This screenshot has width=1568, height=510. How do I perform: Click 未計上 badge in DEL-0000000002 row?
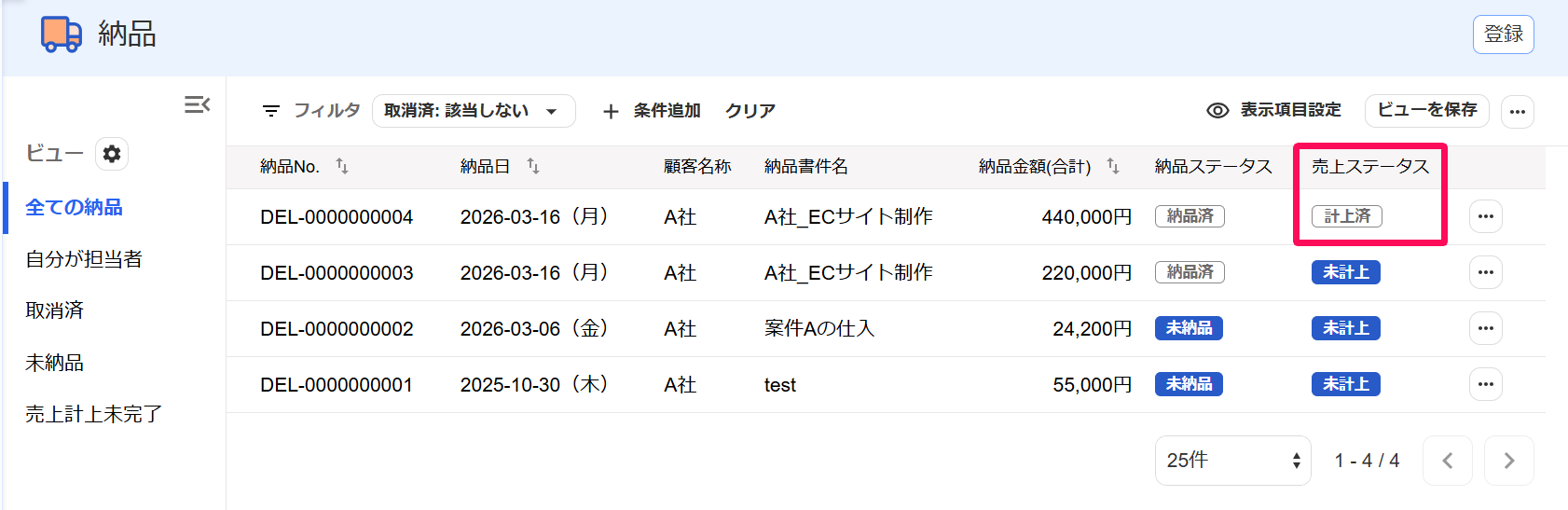point(1346,328)
